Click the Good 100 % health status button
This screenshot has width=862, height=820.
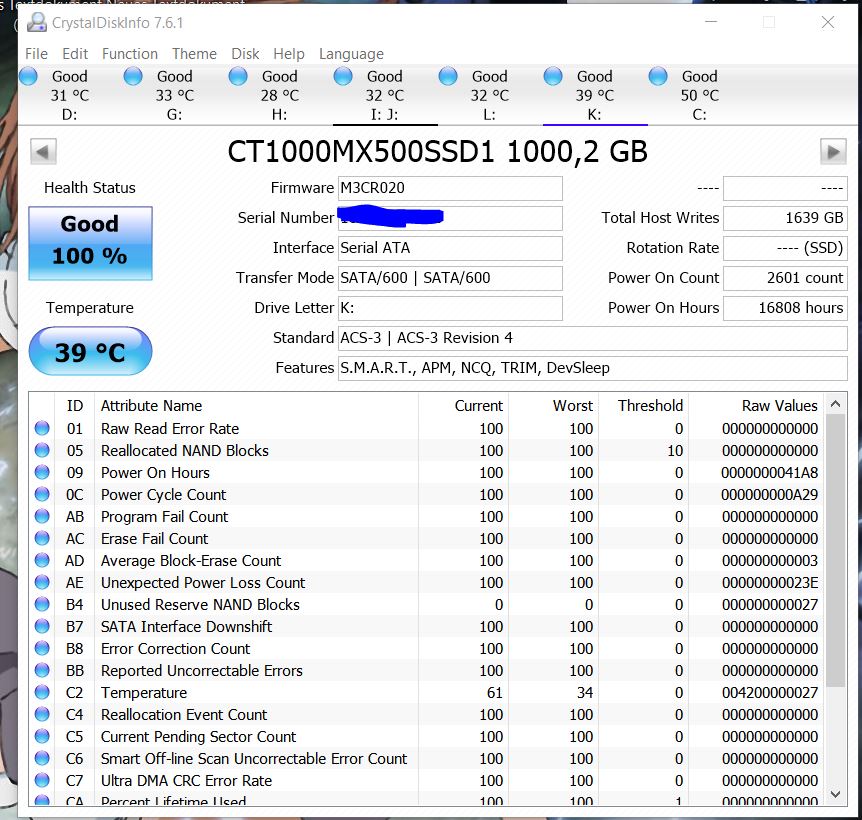[x=90, y=243]
